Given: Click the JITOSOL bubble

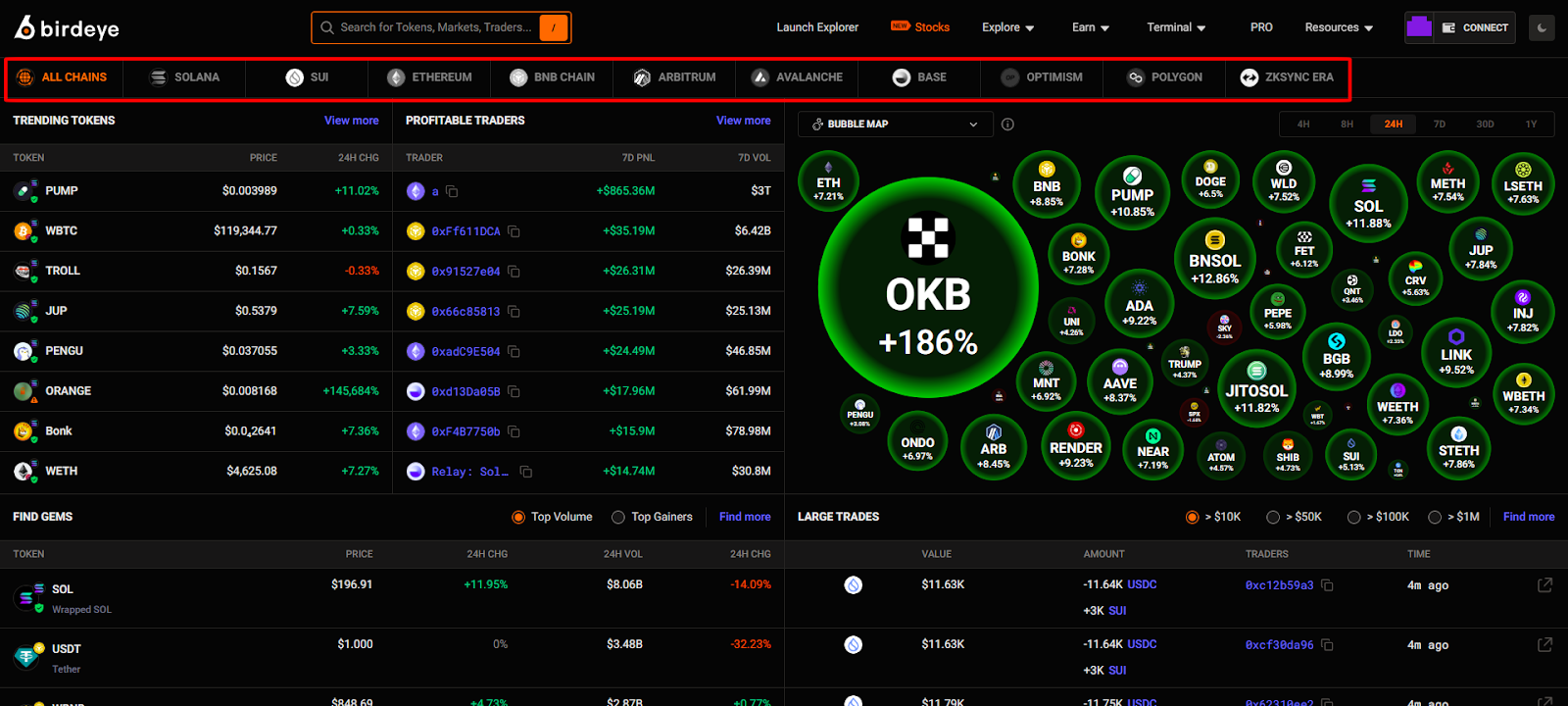Looking at the screenshot, I should pyautogui.click(x=1256, y=389).
